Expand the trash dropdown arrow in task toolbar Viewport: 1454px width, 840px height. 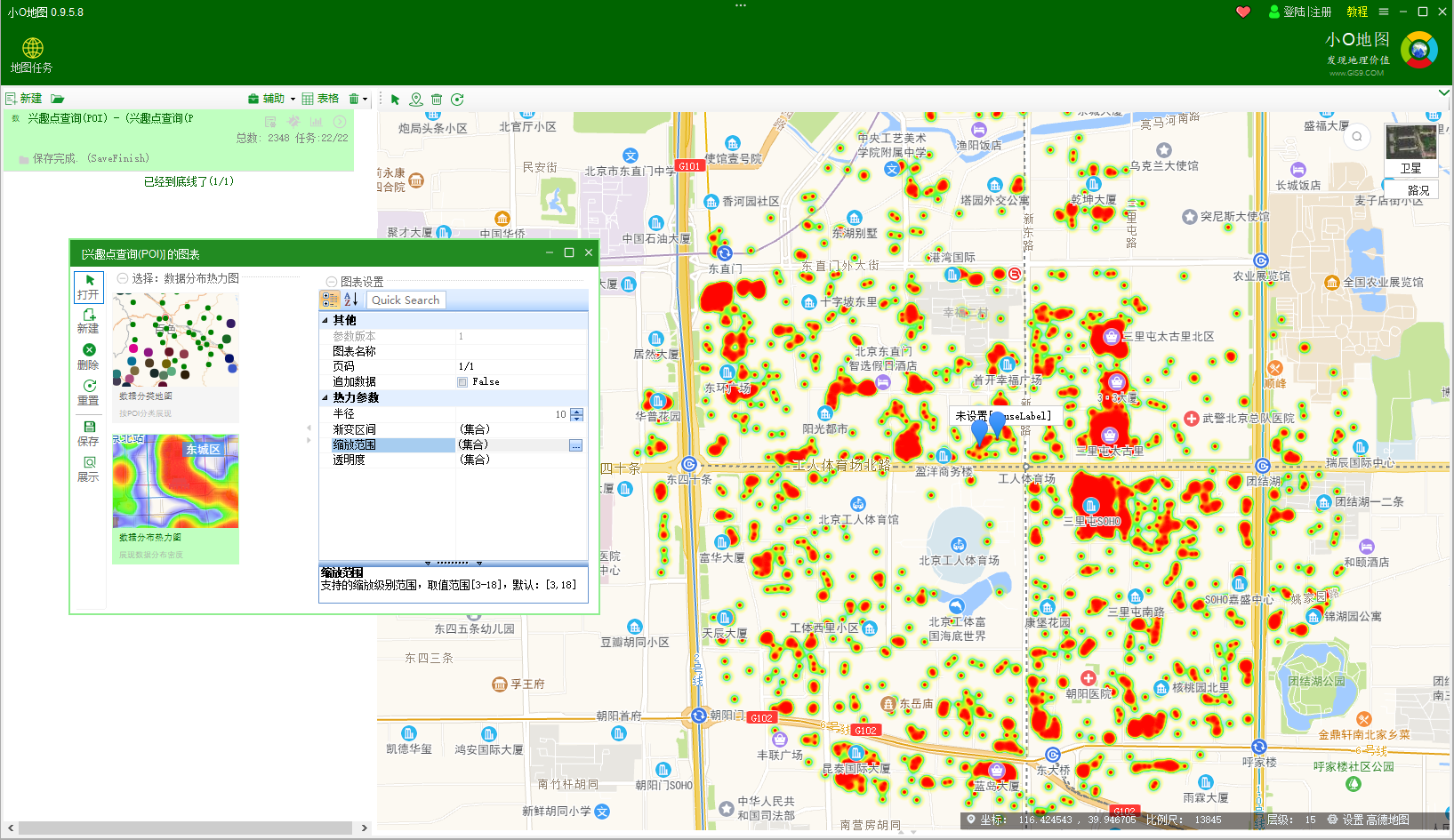point(365,100)
